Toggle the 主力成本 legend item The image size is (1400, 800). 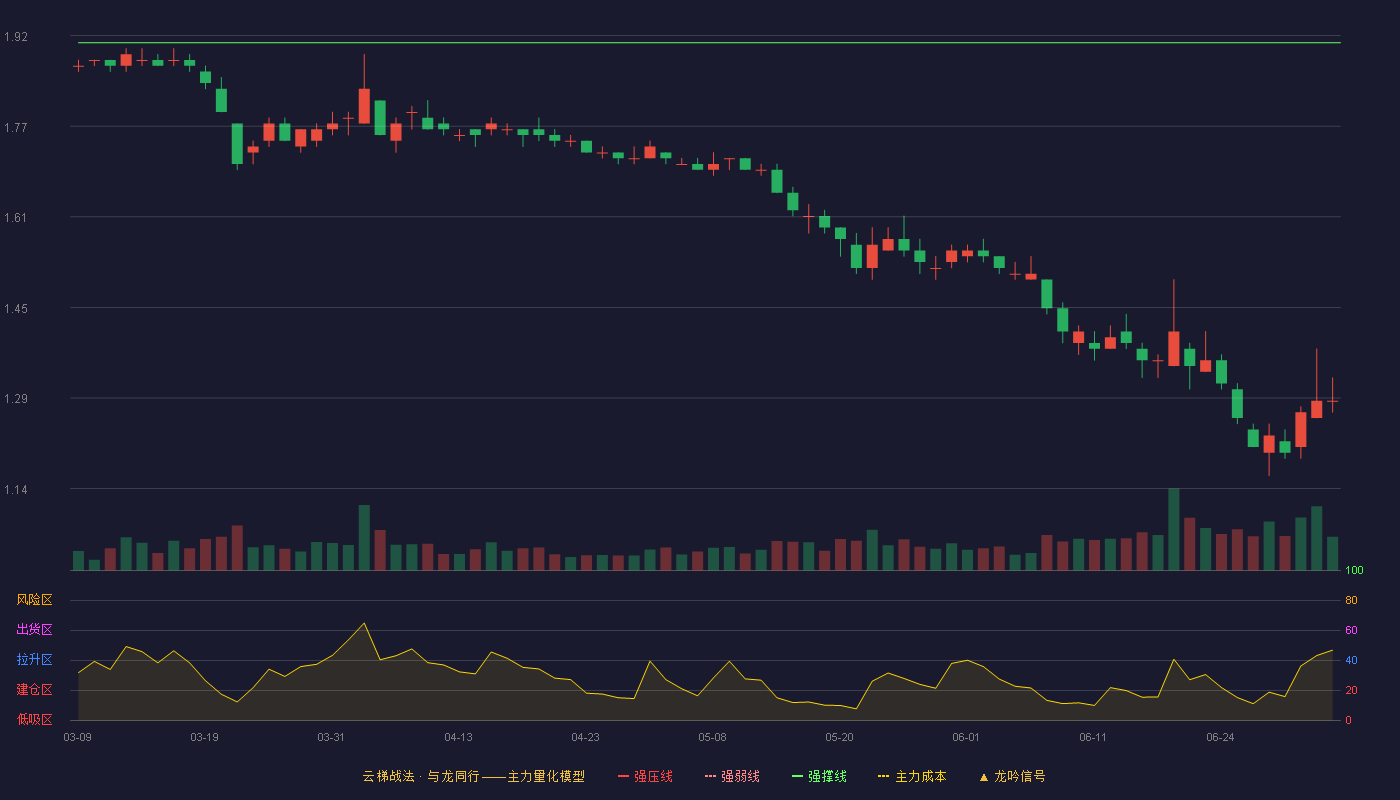(x=912, y=776)
